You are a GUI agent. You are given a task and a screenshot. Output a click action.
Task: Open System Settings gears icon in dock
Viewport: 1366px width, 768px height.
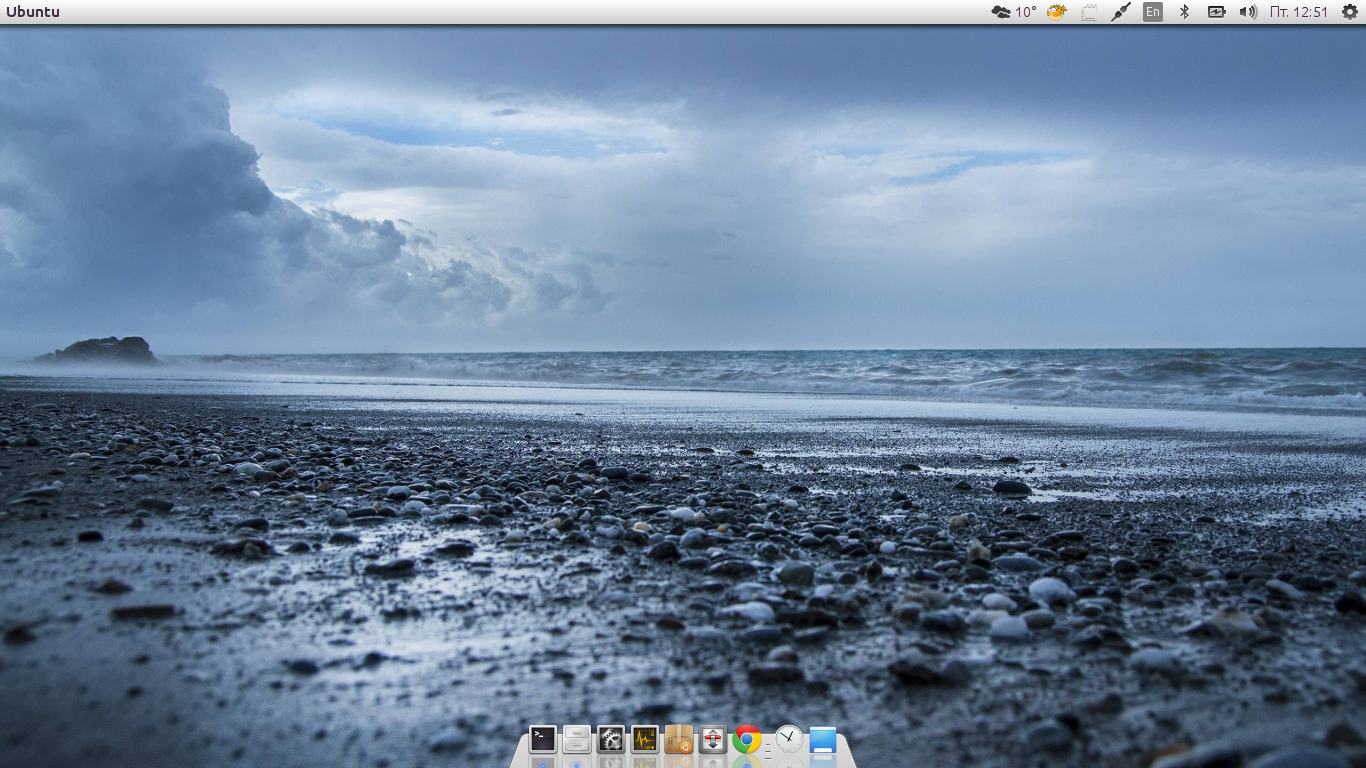(611, 739)
